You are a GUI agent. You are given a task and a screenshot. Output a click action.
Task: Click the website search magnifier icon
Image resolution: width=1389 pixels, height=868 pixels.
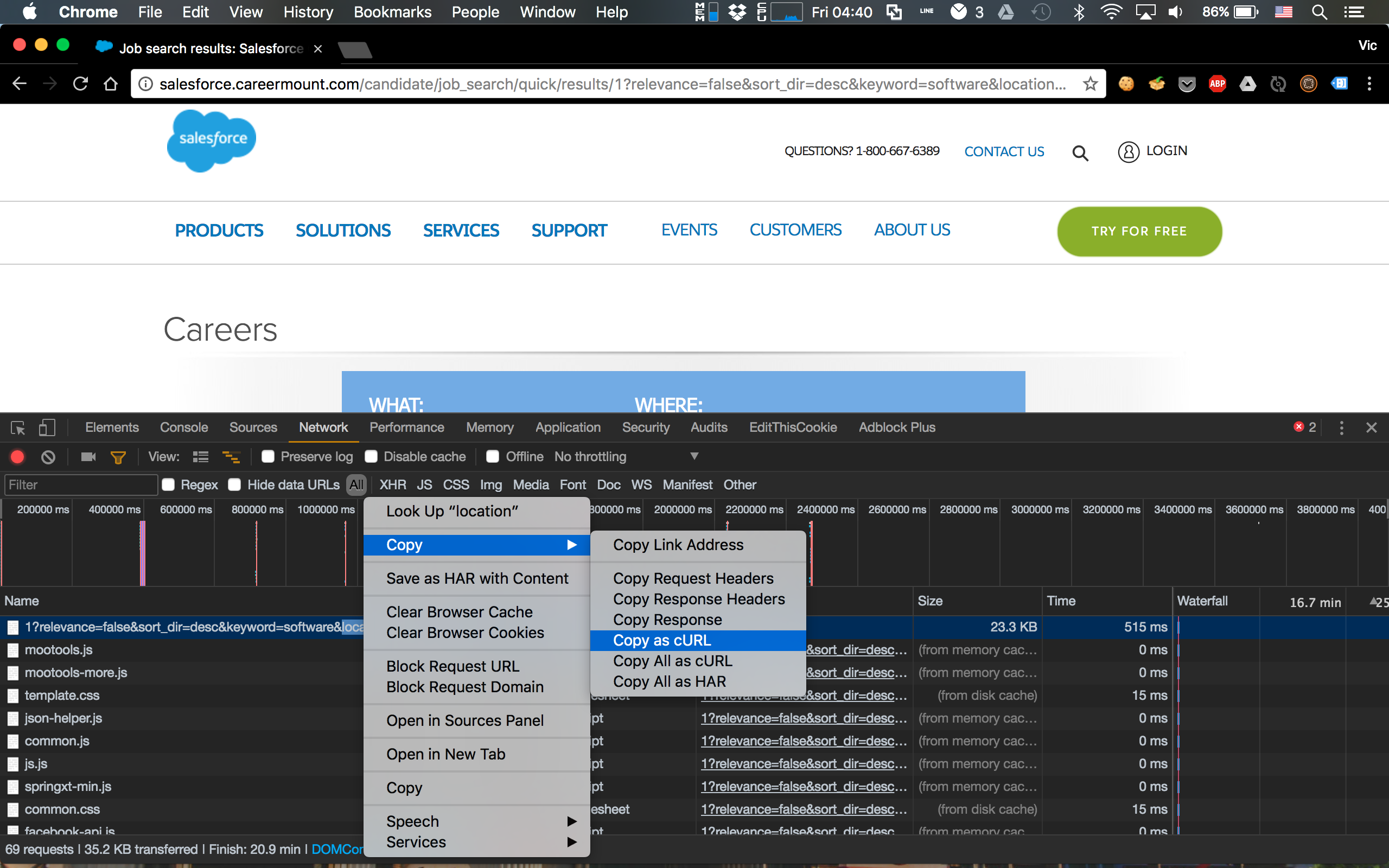[1080, 152]
